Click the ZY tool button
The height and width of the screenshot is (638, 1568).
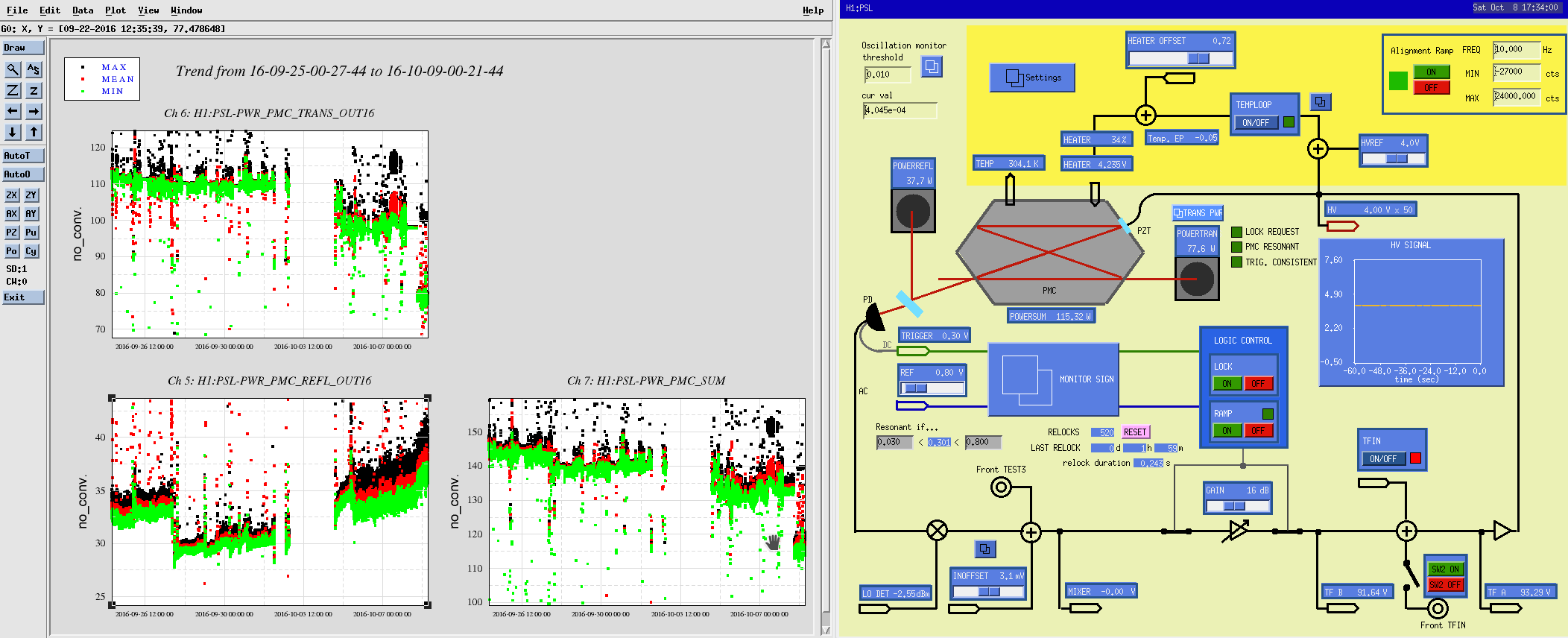pos(31,195)
